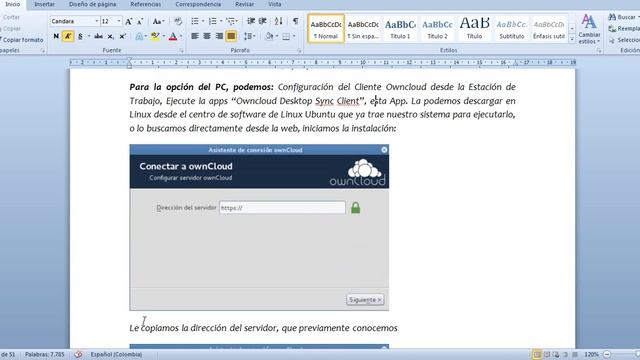Select the Normal style
Image resolution: width=640 pixels, height=360 pixels.
326,29
